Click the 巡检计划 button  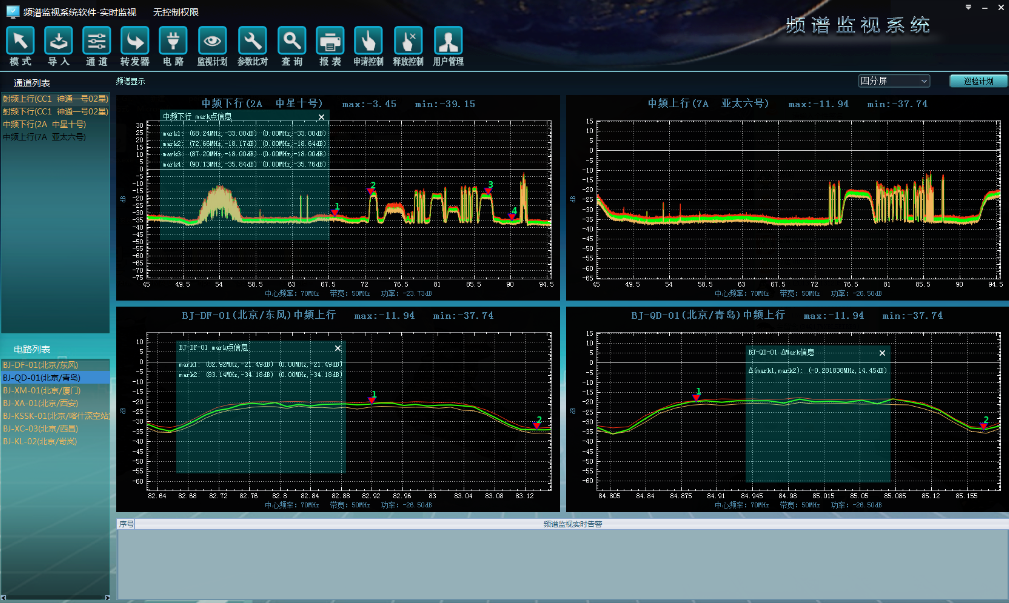[977, 81]
